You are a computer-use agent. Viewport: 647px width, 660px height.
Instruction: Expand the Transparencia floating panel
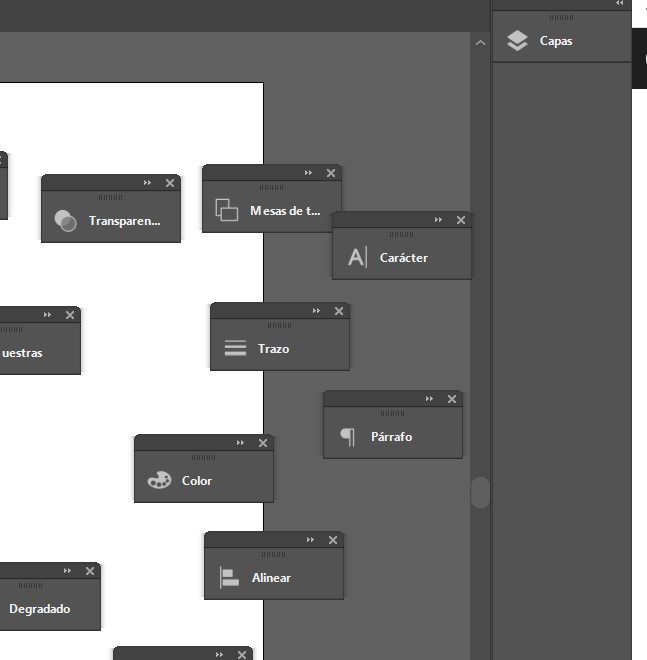point(147,183)
